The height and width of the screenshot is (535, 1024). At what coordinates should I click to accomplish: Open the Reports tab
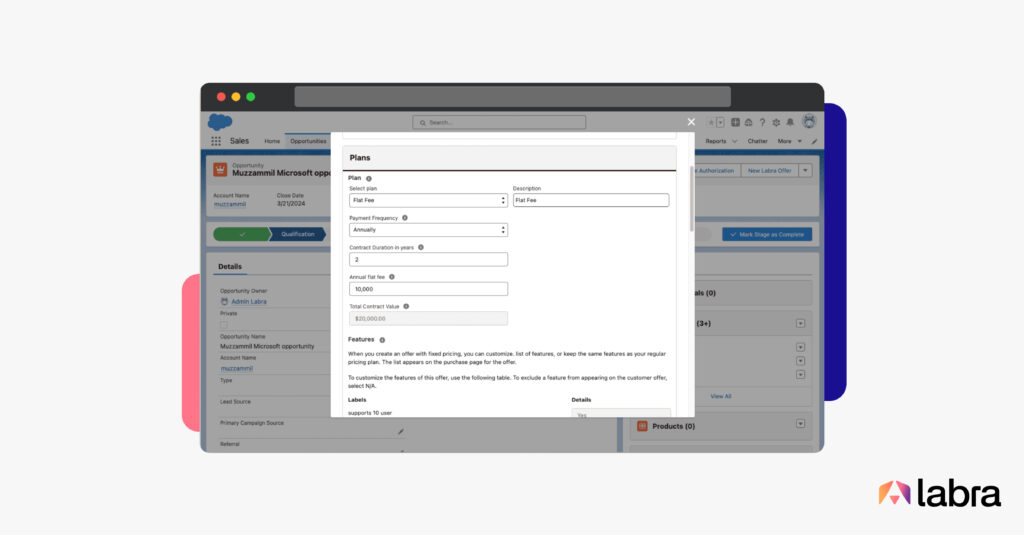tap(716, 141)
